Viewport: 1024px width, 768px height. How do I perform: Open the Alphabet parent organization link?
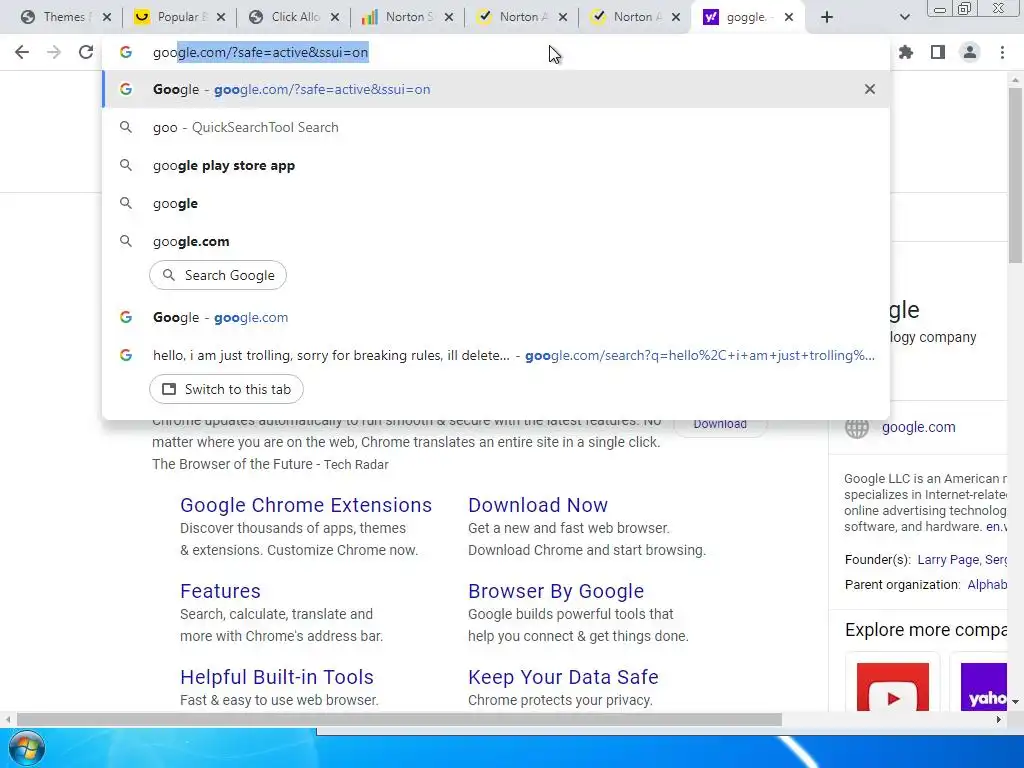coord(987,584)
